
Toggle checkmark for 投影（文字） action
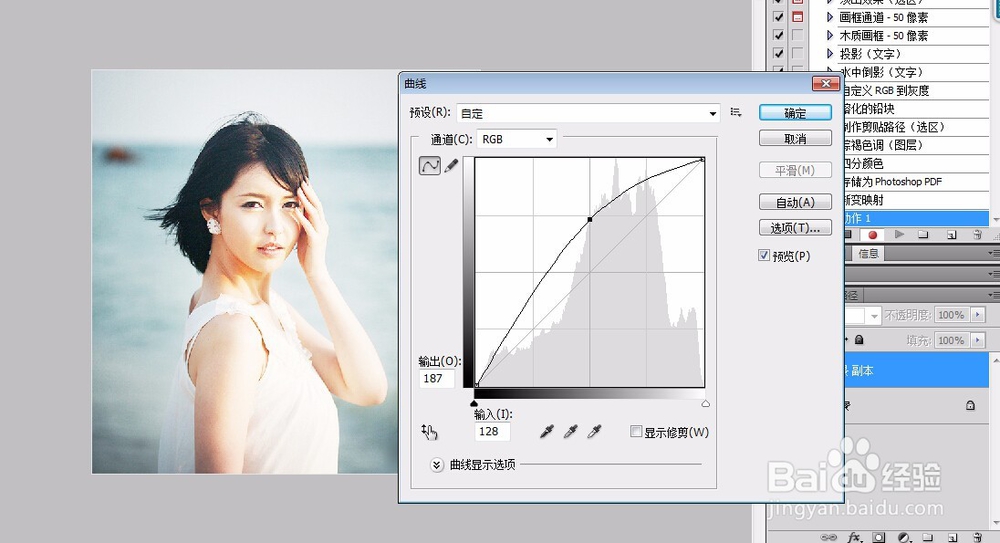779,54
